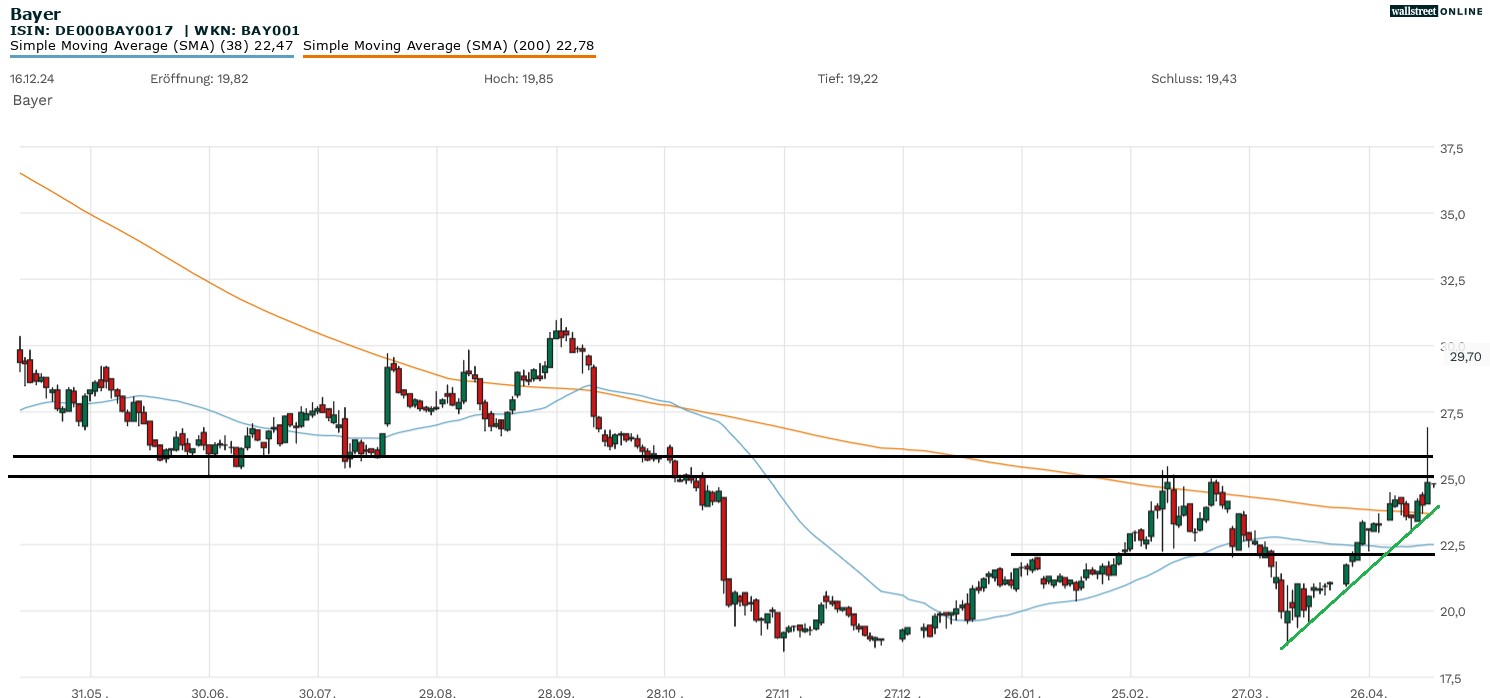Click the Bayer series label below date
1490x698 pixels.
pos(32,100)
